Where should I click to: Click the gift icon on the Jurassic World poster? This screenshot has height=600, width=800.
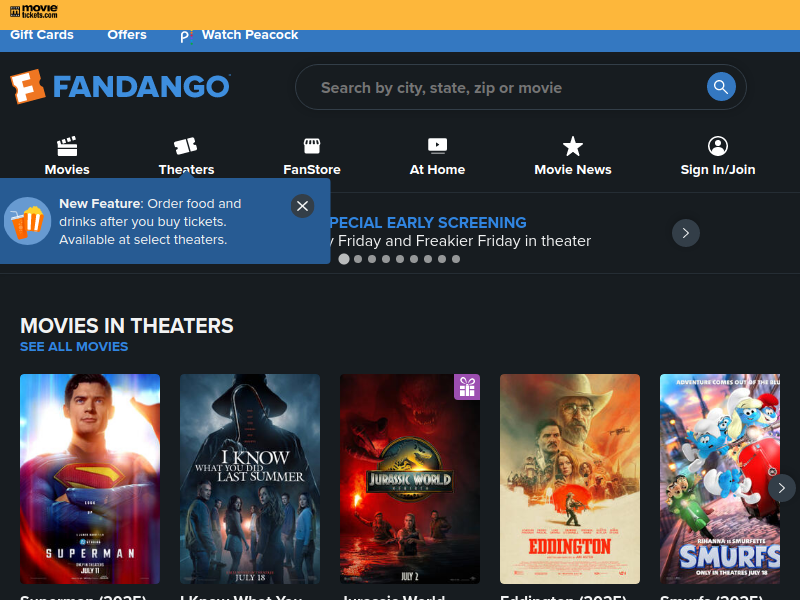467,387
